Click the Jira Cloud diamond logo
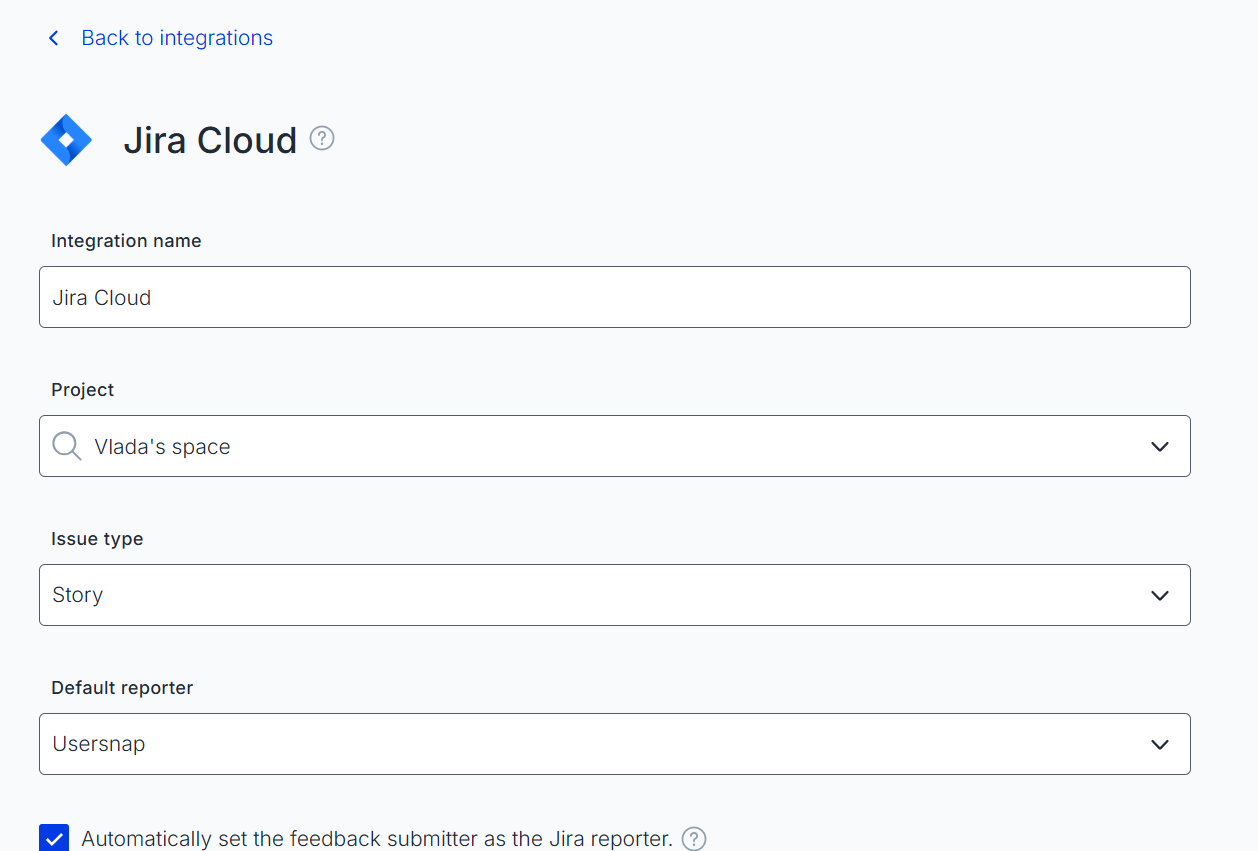Viewport: 1258px width, 851px height. click(x=66, y=140)
